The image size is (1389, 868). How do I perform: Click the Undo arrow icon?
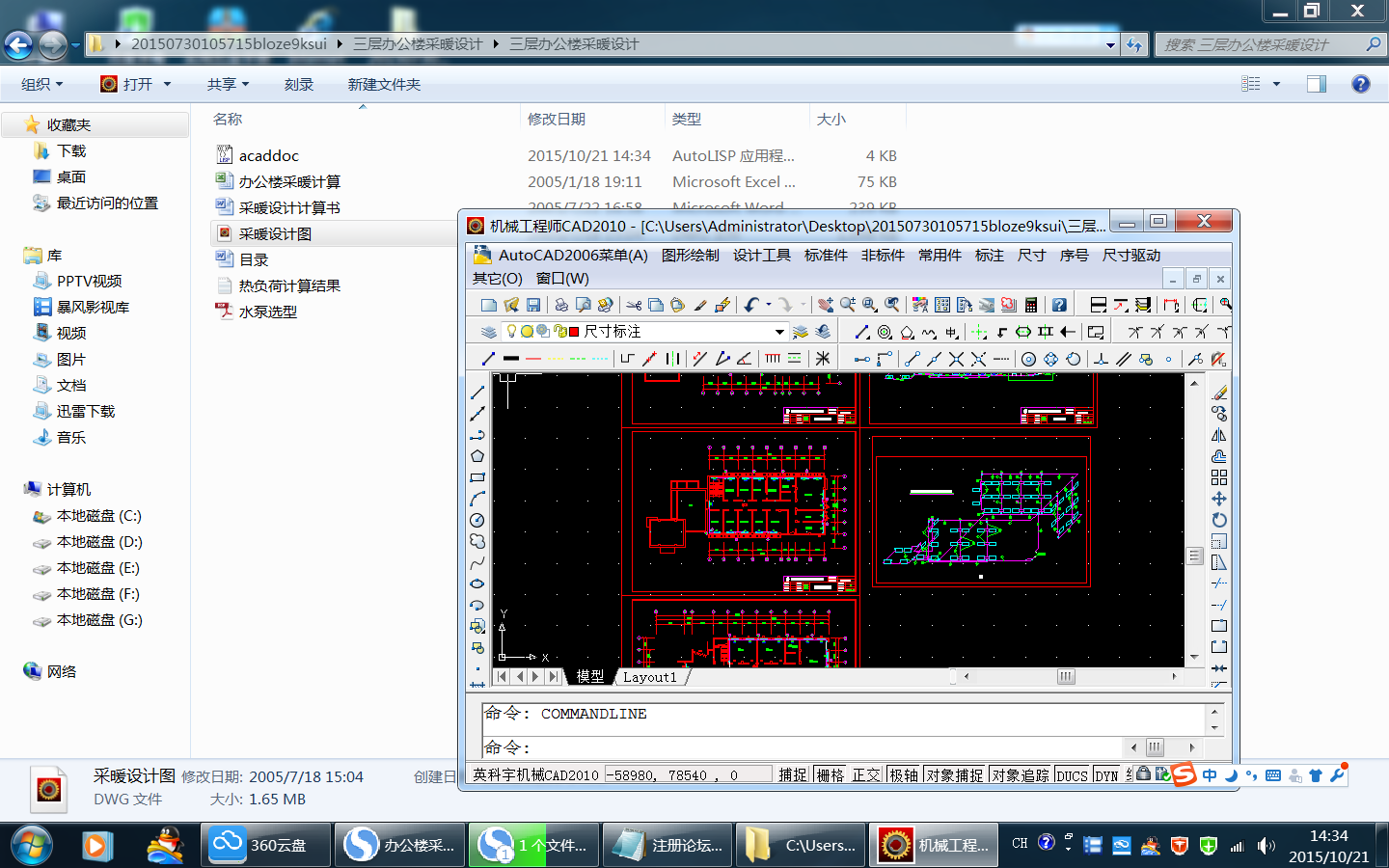tap(751, 305)
